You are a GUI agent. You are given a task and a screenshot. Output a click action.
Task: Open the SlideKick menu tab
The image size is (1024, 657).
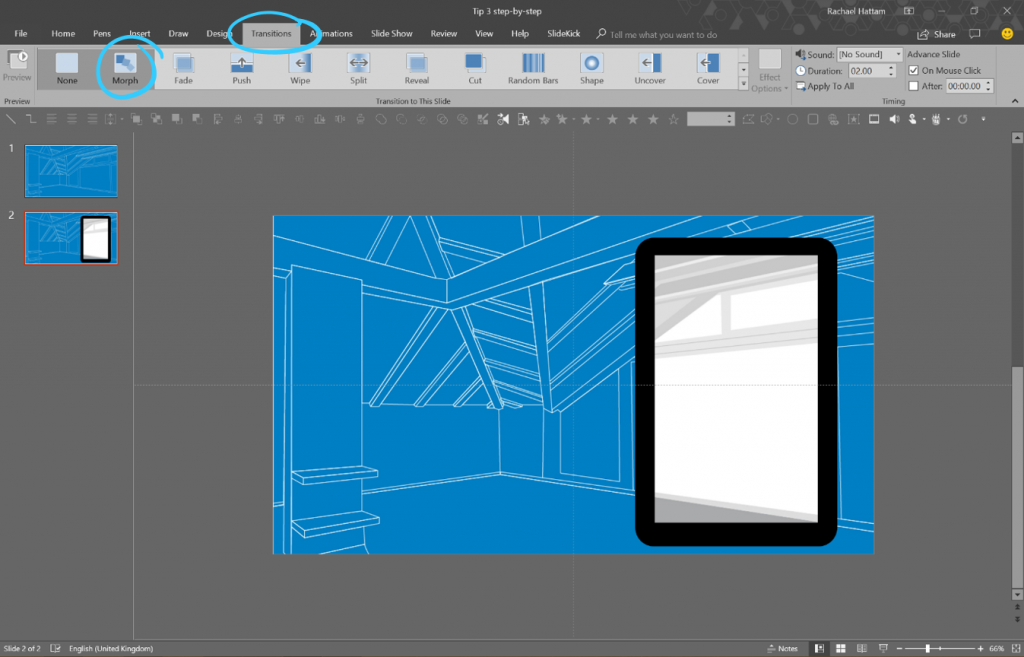563,33
